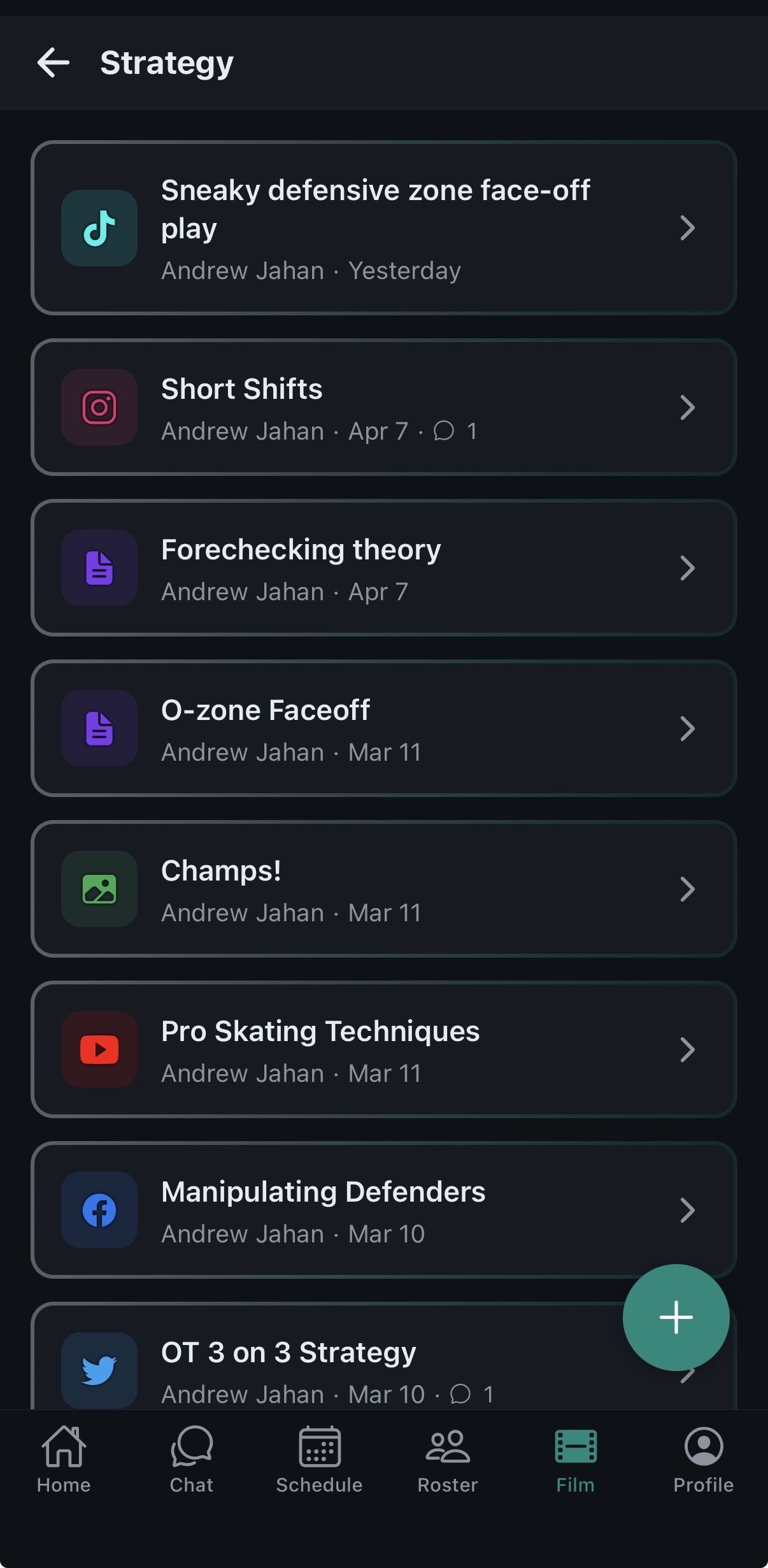Image resolution: width=768 pixels, height=1568 pixels.
Task: Go to the Schedule tab
Action: point(320,1459)
